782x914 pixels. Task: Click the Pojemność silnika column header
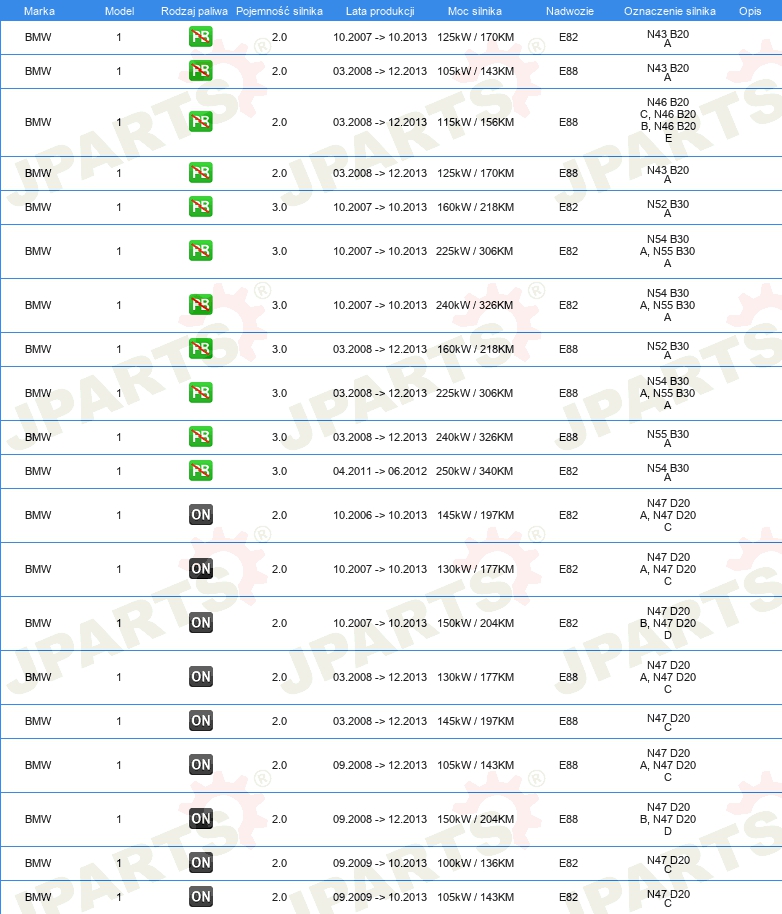[279, 11]
